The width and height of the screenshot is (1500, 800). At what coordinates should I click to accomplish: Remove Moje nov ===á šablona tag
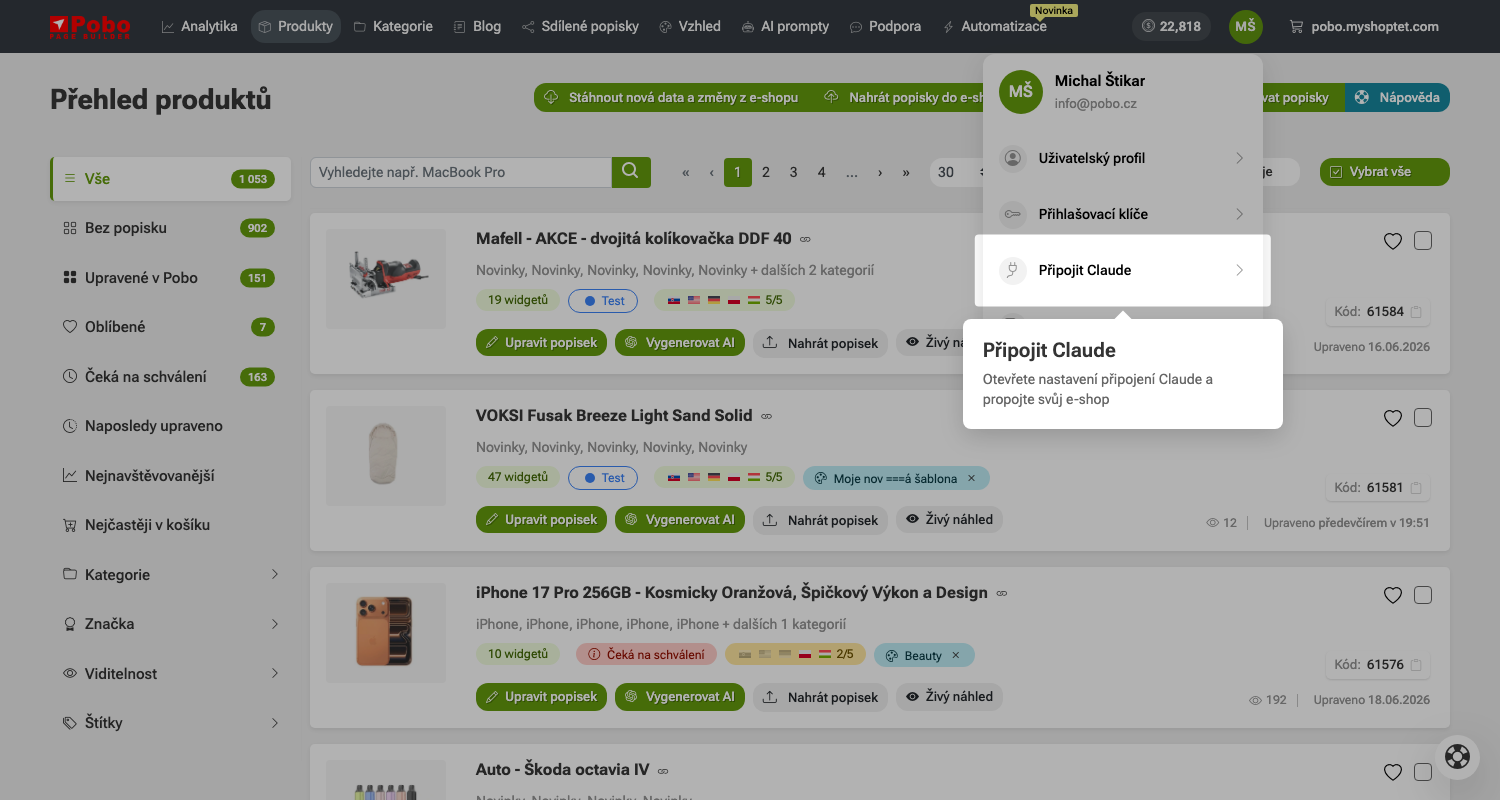click(x=970, y=479)
